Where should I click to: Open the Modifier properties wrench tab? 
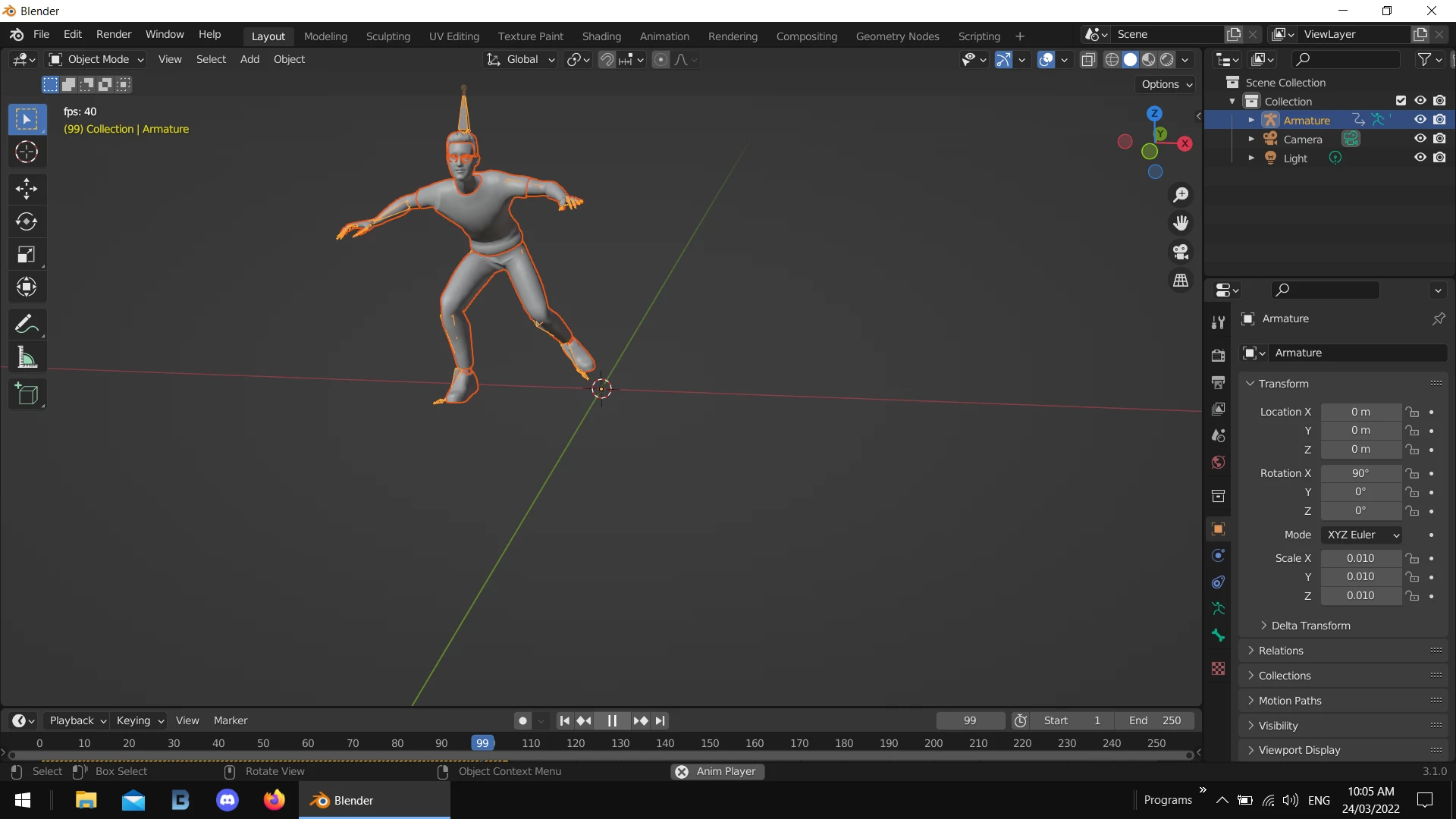point(1219,322)
